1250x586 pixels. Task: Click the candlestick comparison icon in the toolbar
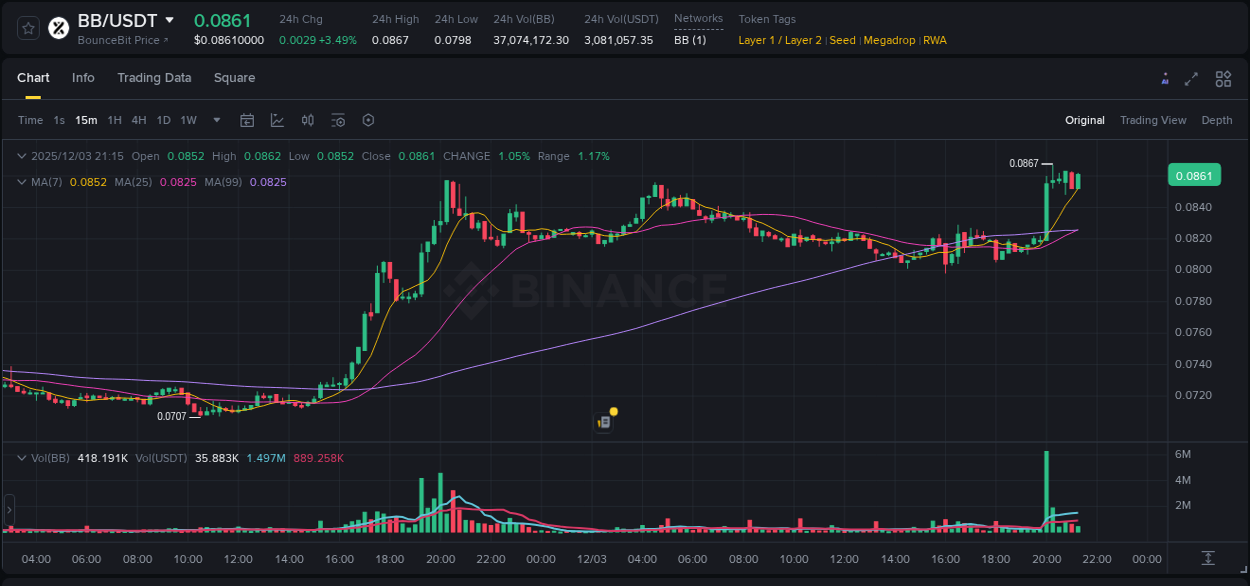(x=307, y=120)
